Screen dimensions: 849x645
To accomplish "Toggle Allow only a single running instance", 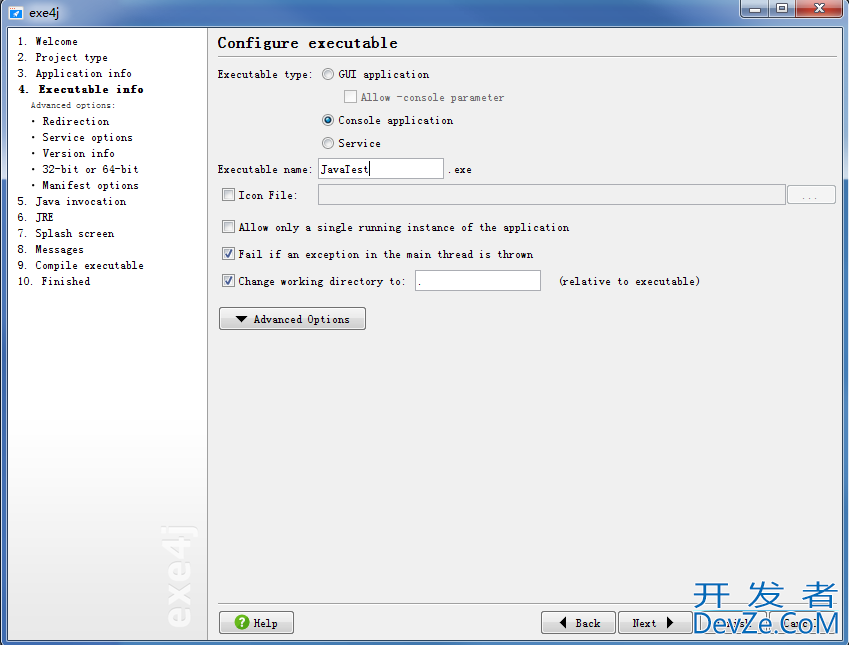I will (228, 227).
